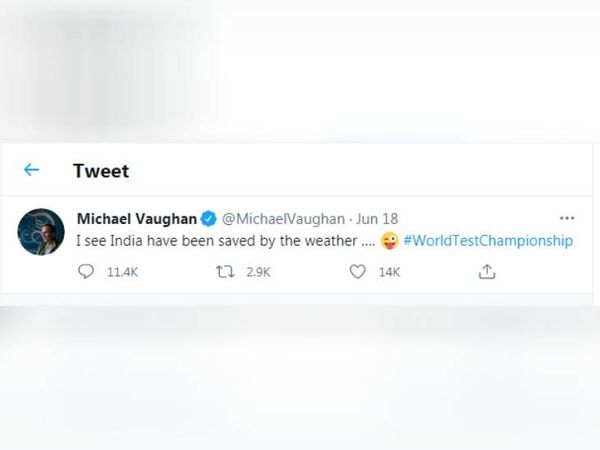Click the Tweet header title
Viewport: 600px width, 450px height.
click(x=101, y=171)
